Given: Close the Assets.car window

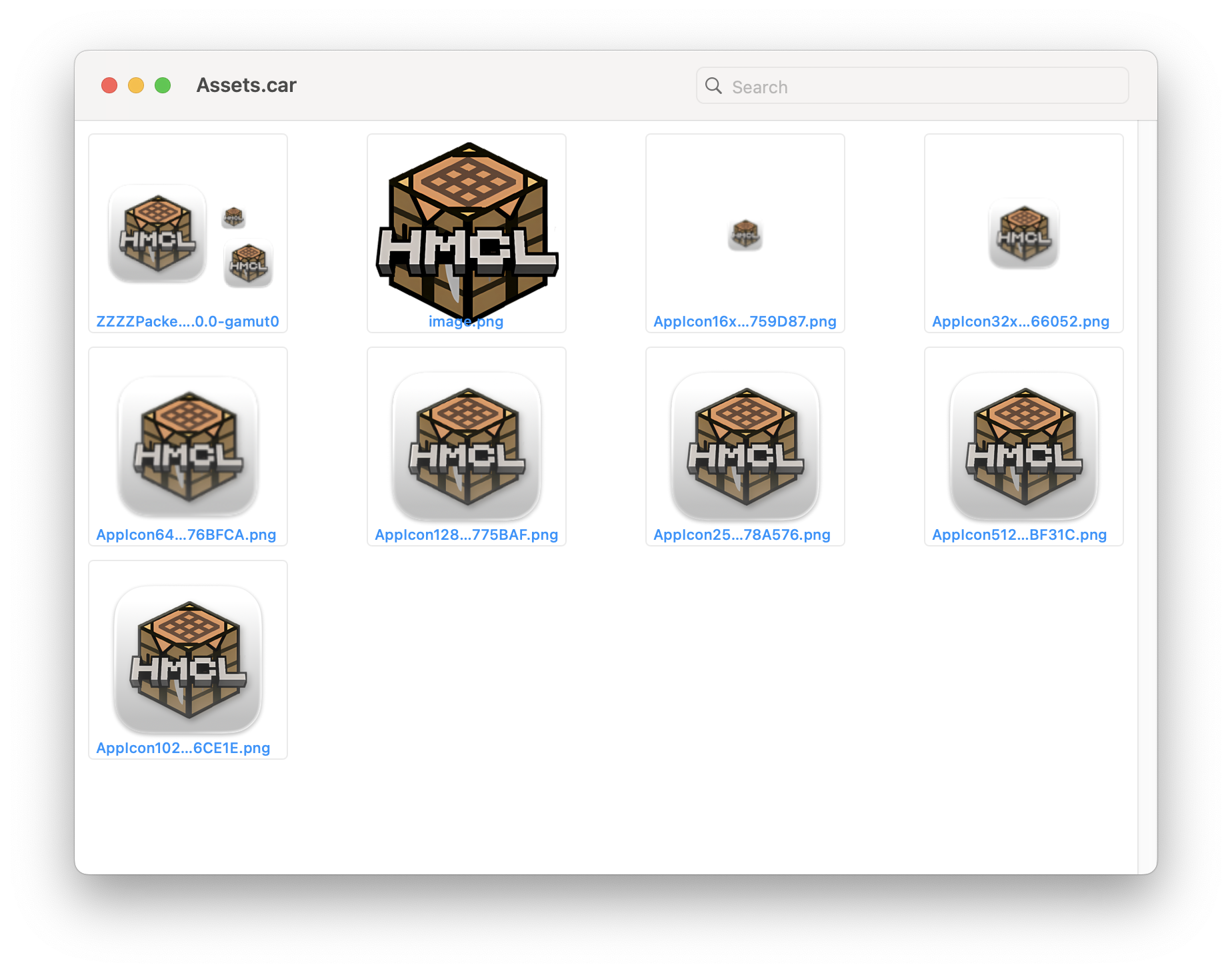Looking at the screenshot, I should pos(109,85).
